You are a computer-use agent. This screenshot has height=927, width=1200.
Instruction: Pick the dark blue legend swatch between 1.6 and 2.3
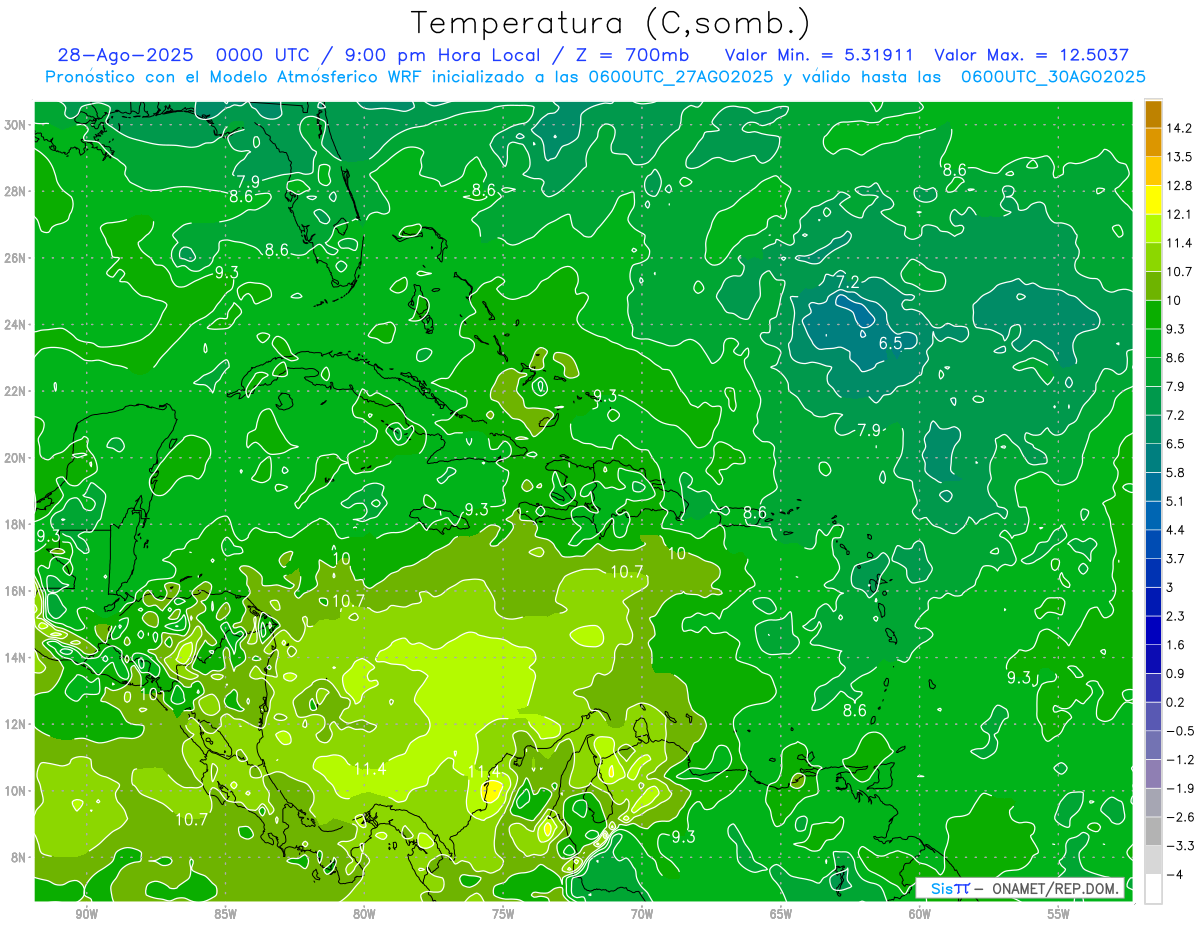tap(1153, 630)
